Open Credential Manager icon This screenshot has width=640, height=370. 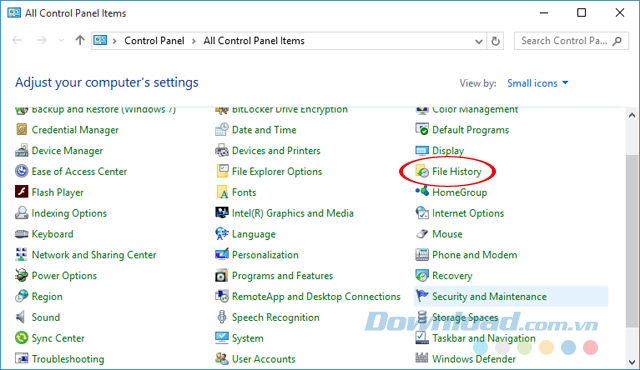pos(22,130)
